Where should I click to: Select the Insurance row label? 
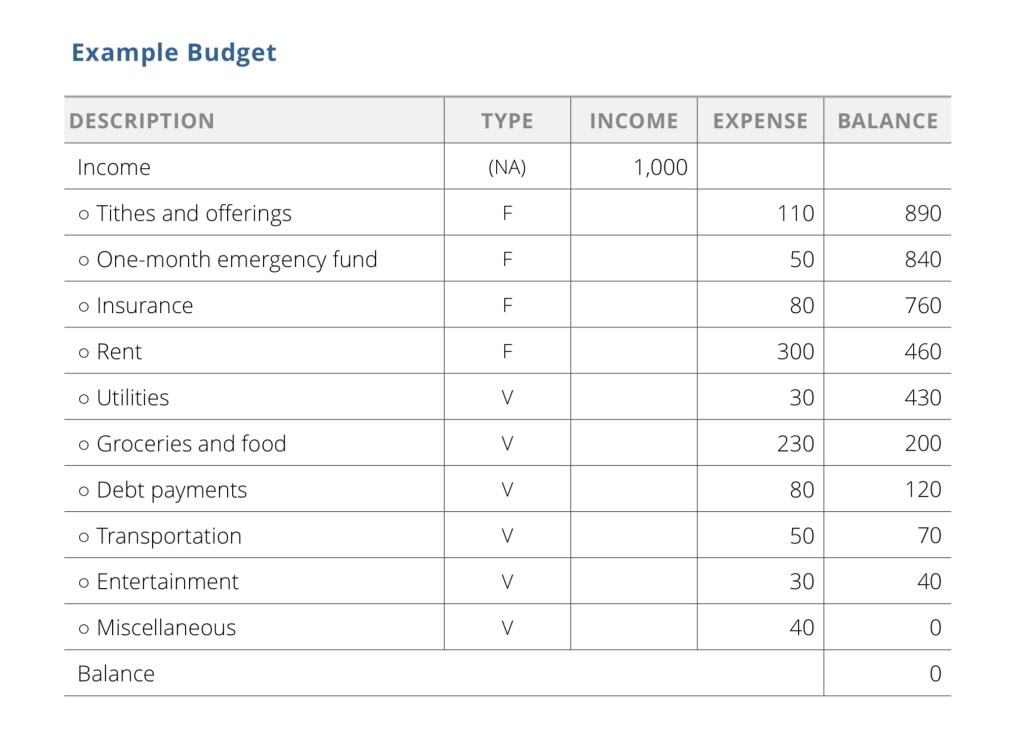[144, 306]
